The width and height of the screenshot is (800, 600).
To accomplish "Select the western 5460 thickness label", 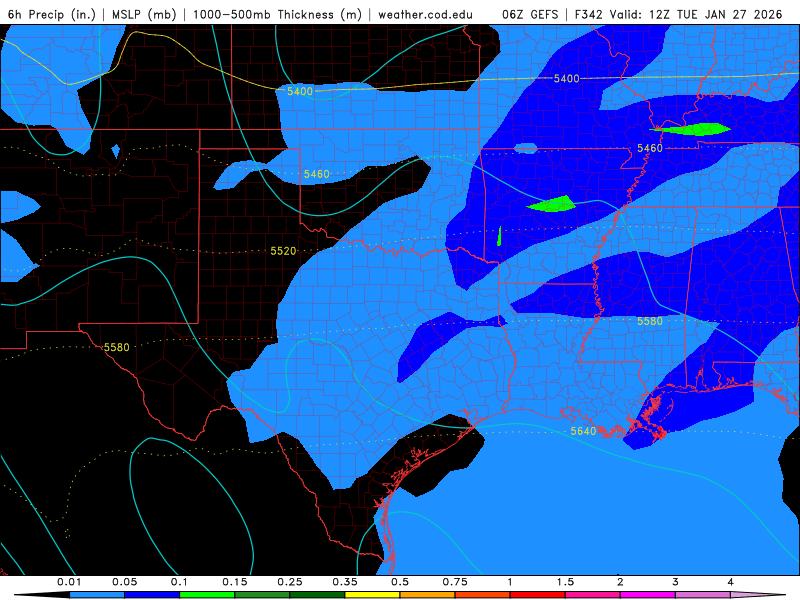I will coord(316,174).
